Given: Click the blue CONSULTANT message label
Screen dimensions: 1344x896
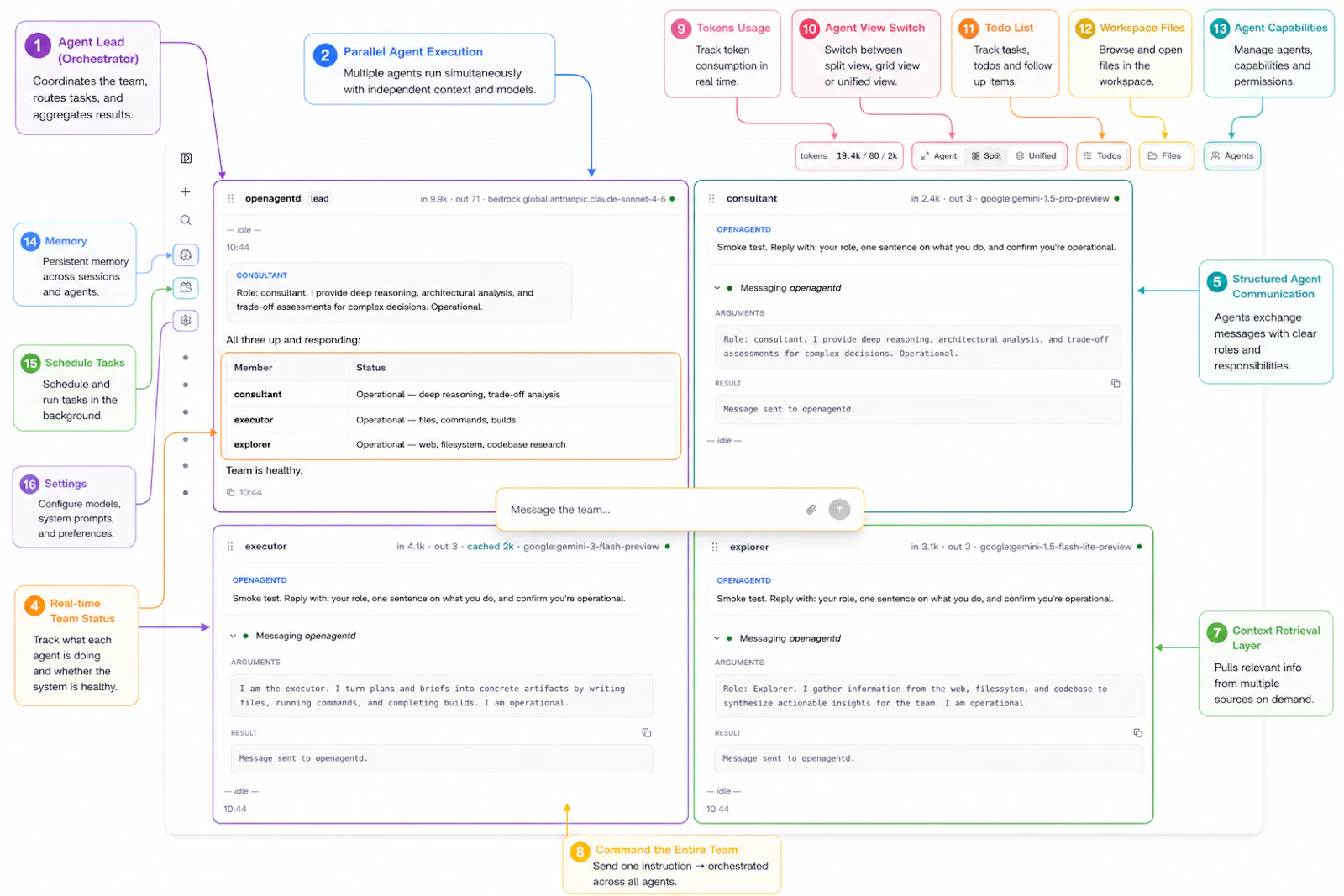Looking at the screenshot, I should 262,275.
